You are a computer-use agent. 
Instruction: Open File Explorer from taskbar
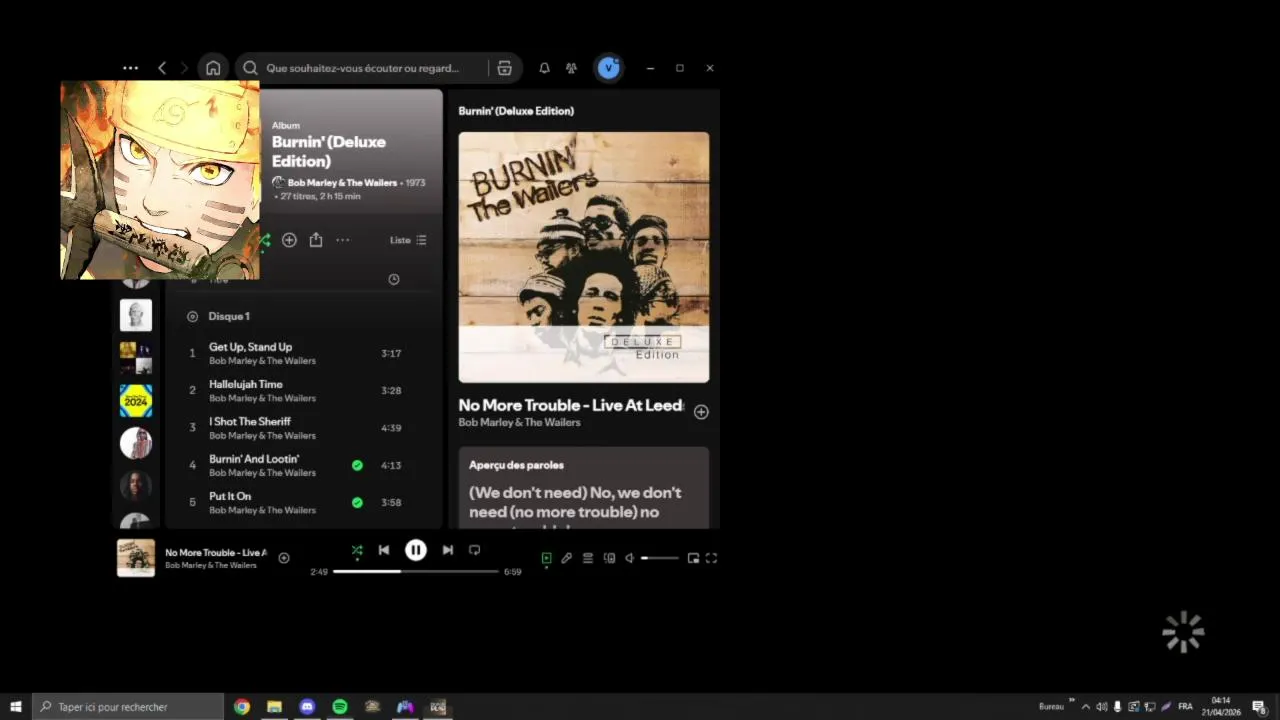point(274,706)
